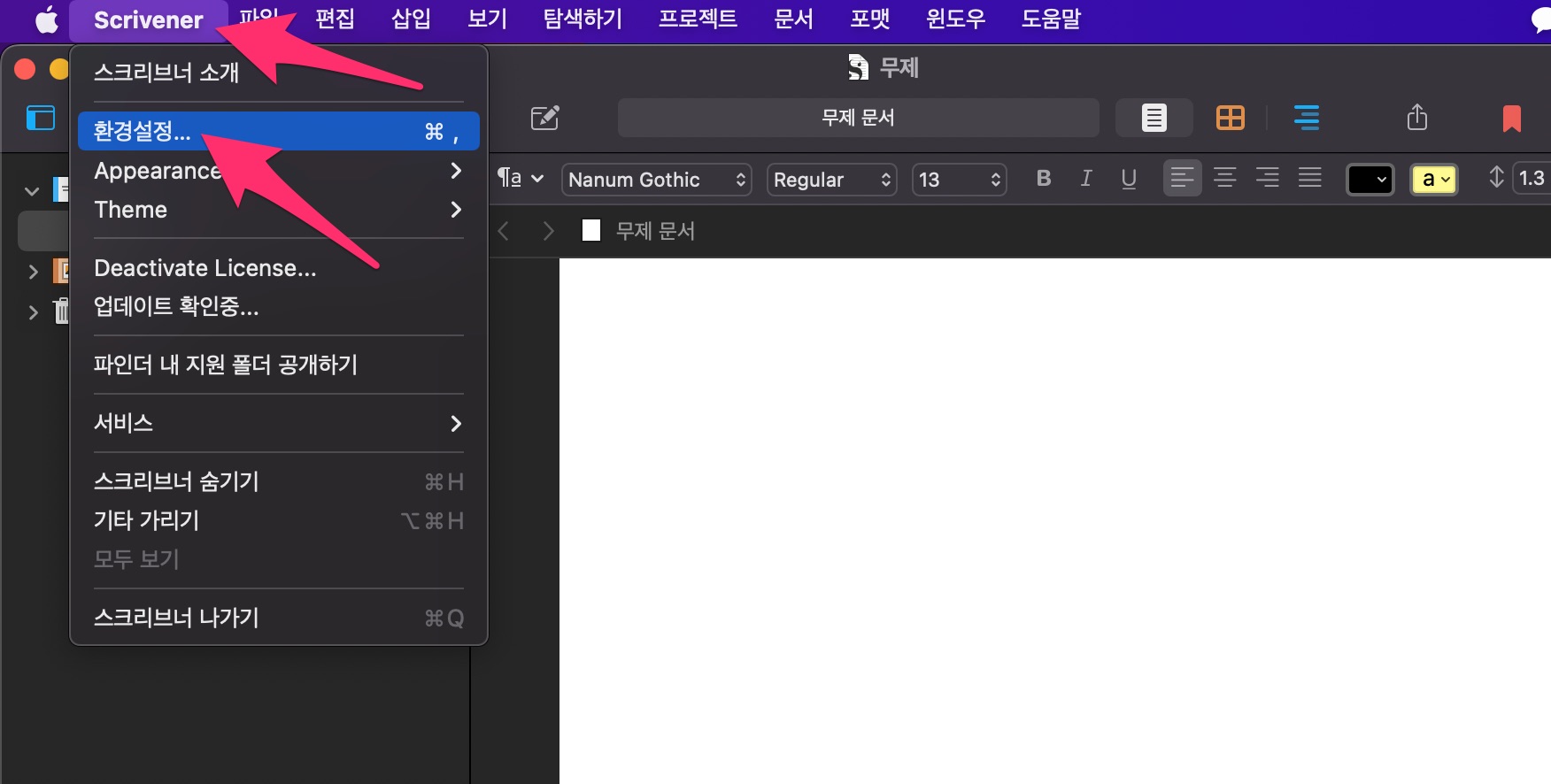Select 파인더 내 지원 폴더 공개하기
The height and width of the screenshot is (784, 1551).
pos(278,365)
